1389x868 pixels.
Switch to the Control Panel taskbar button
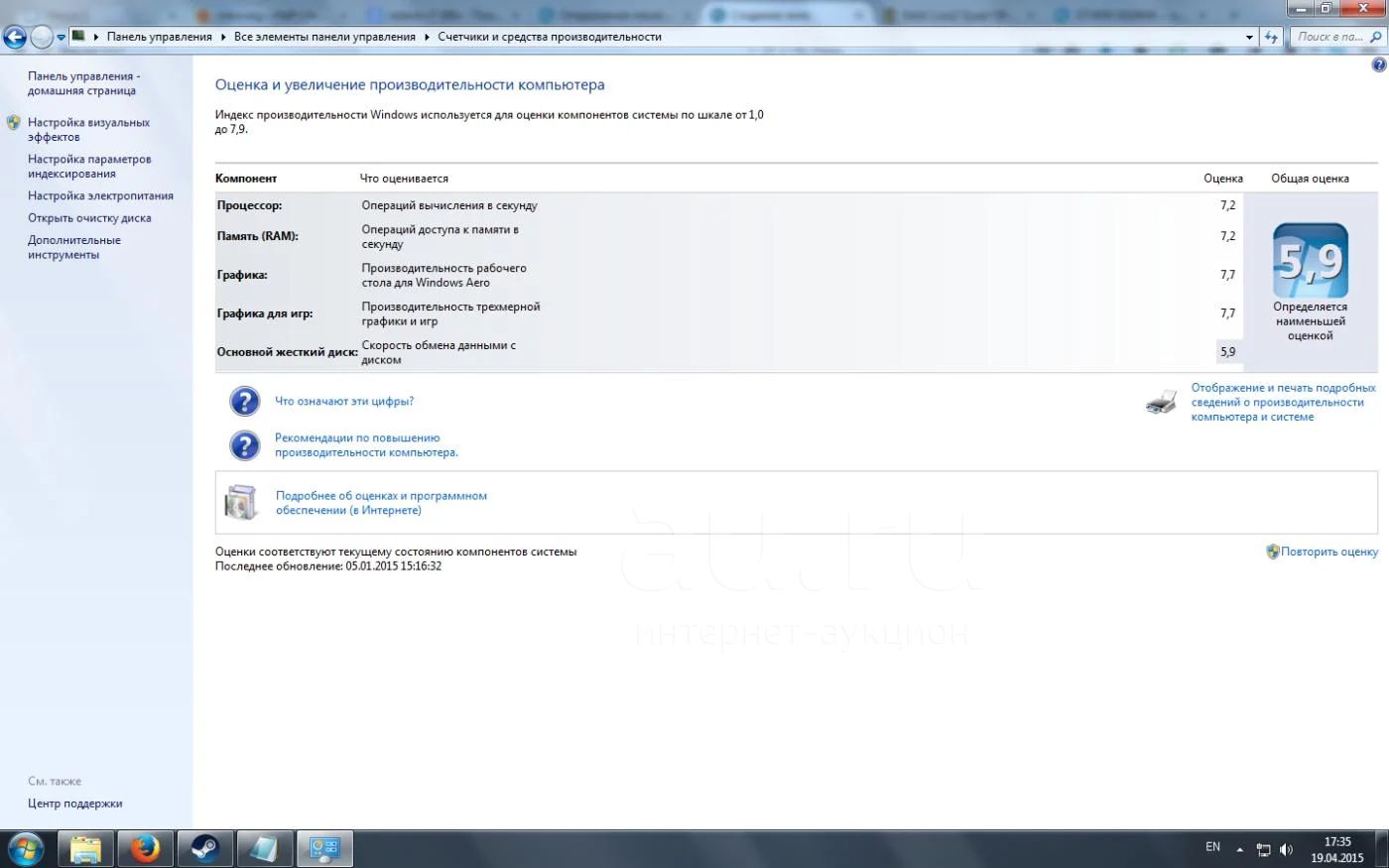tap(324, 849)
